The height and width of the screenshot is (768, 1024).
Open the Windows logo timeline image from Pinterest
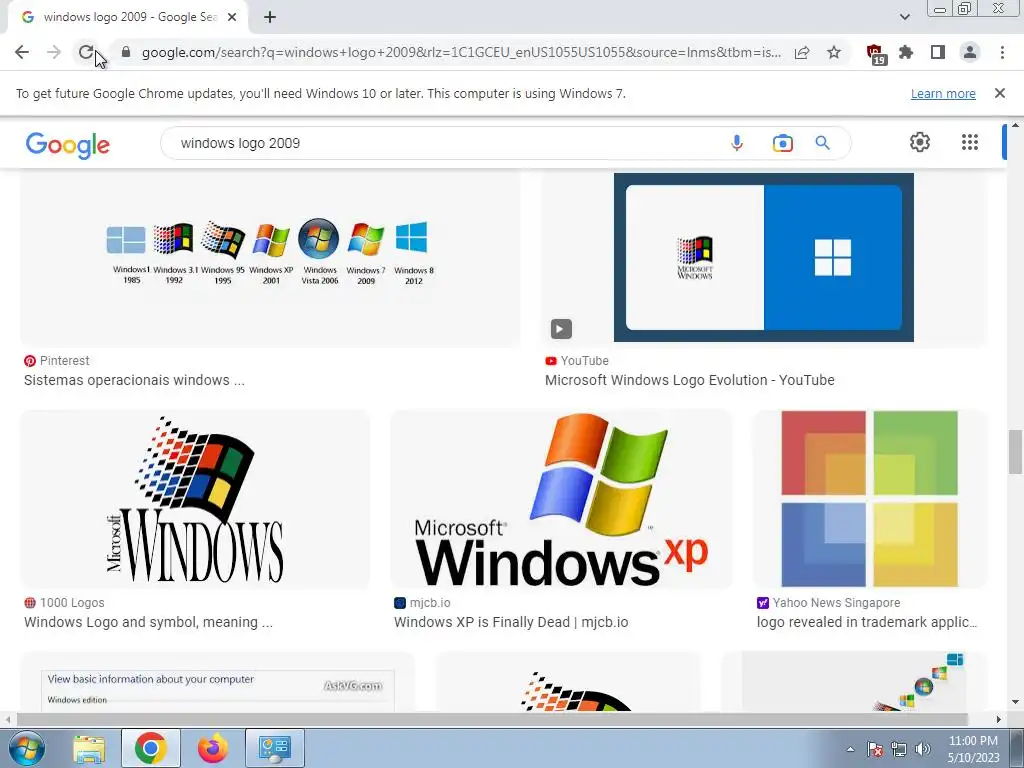click(x=270, y=259)
